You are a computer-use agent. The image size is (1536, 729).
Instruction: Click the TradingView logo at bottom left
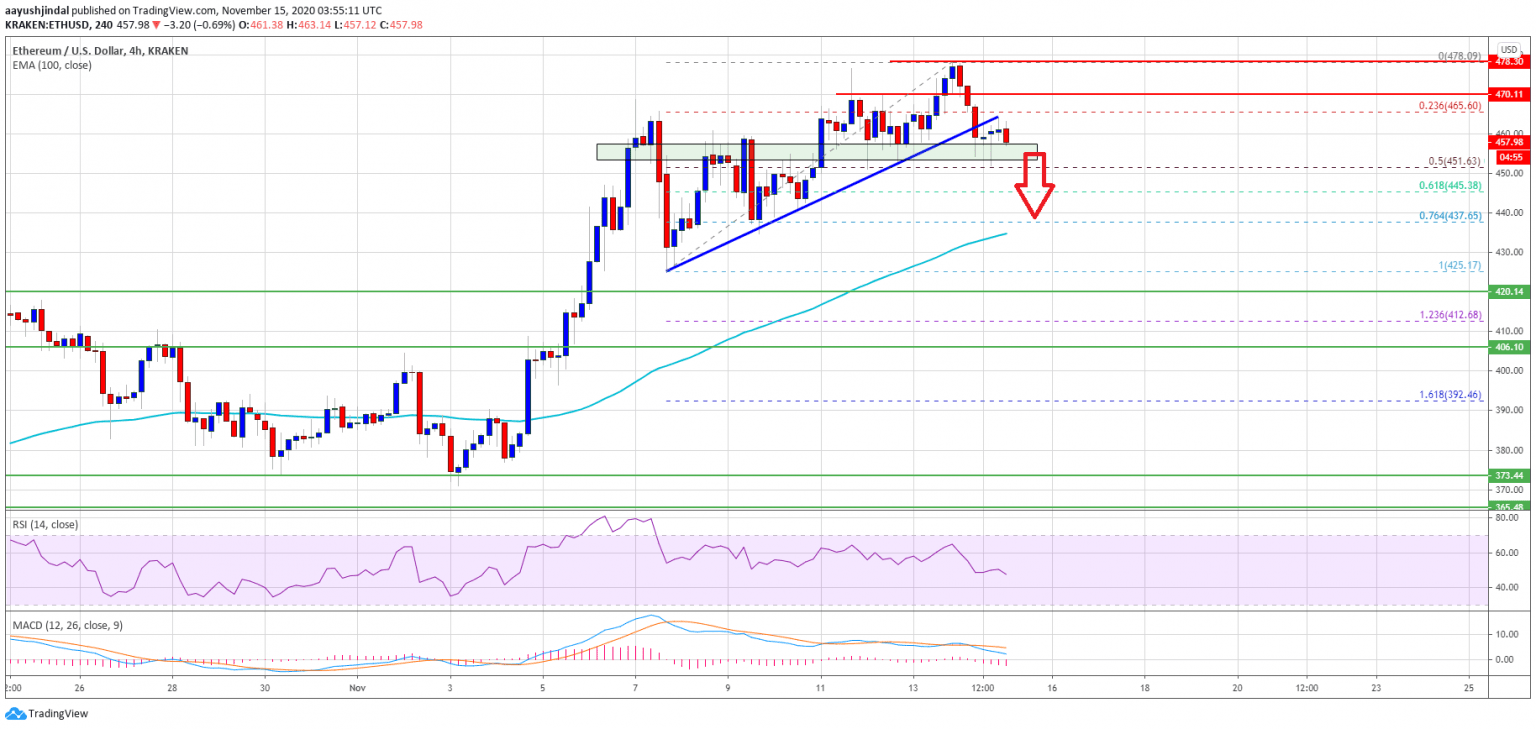pos(47,713)
